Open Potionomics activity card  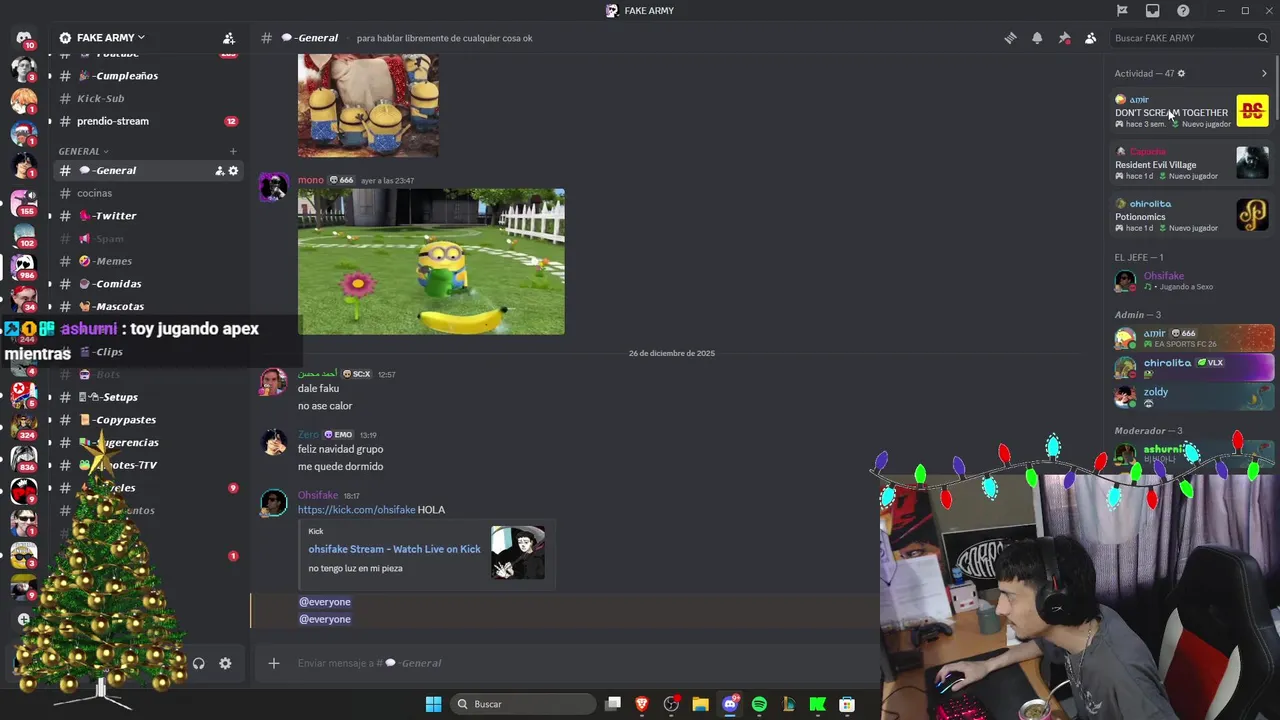[1192, 216]
